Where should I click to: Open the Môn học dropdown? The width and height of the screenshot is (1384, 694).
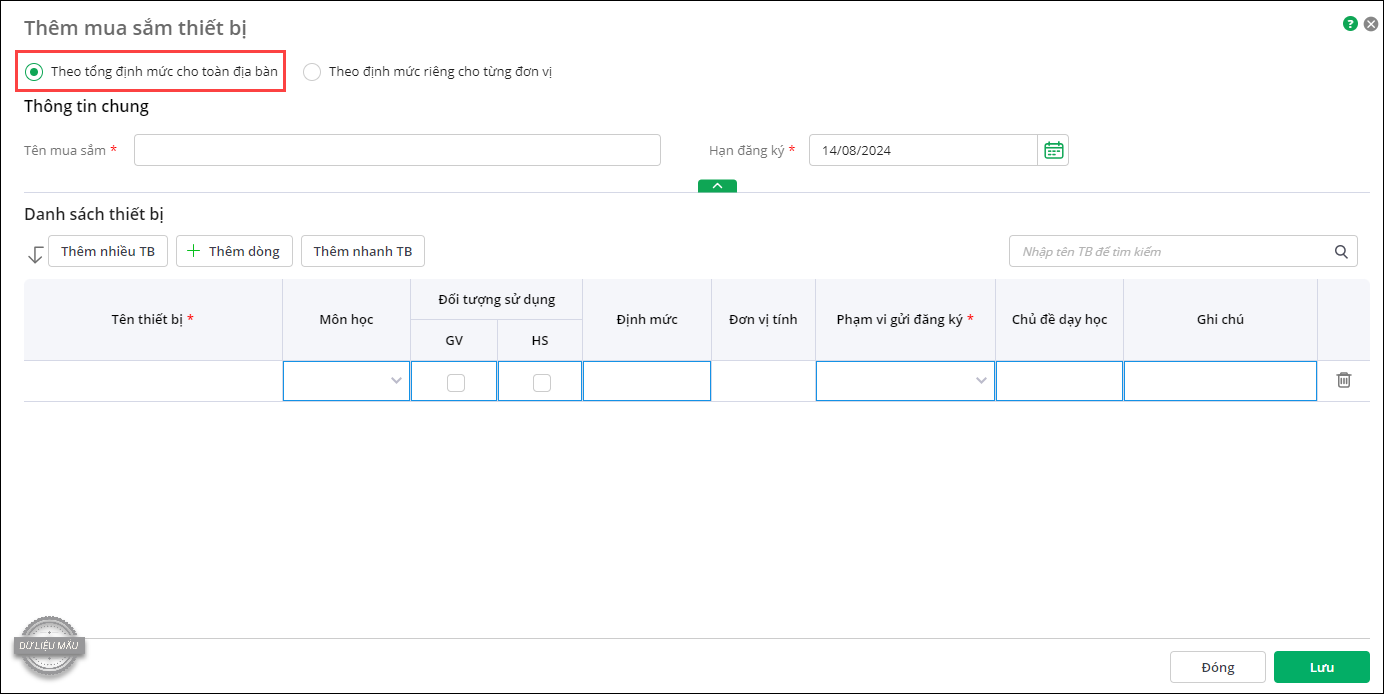(x=346, y=381)
